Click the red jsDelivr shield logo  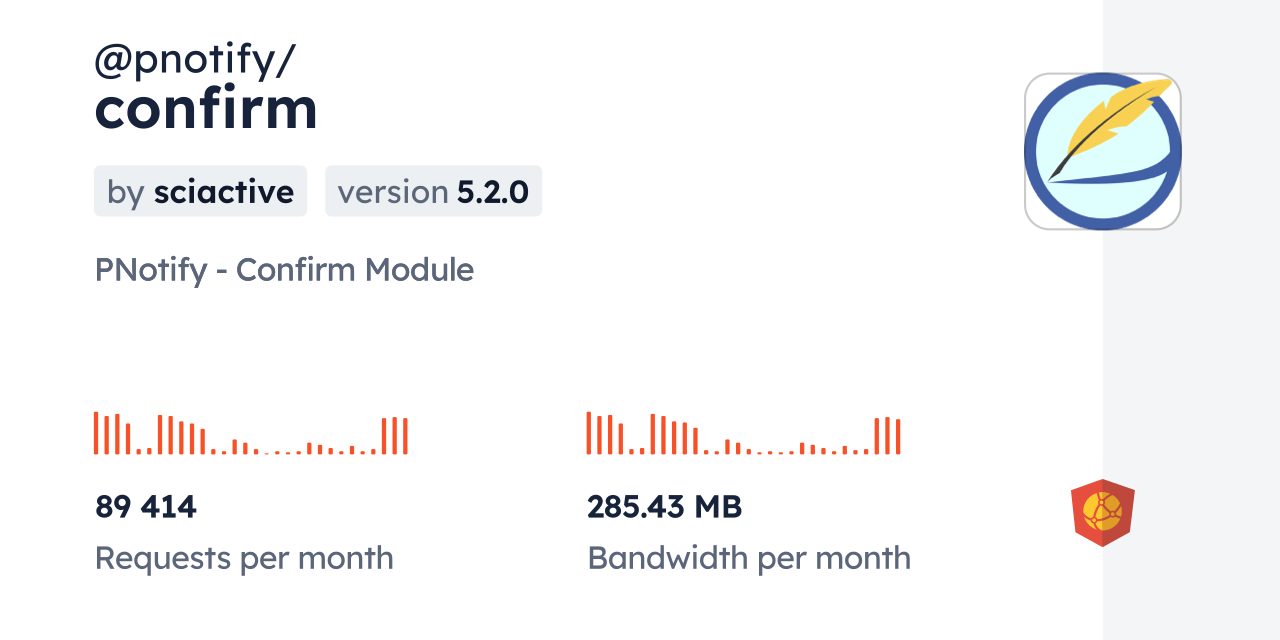pyautogui.click(x=1102, y=512)
